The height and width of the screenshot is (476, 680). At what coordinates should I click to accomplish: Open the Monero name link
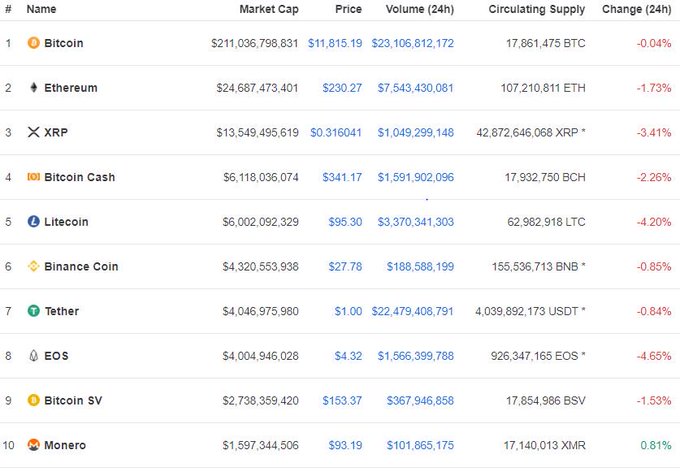65,445
